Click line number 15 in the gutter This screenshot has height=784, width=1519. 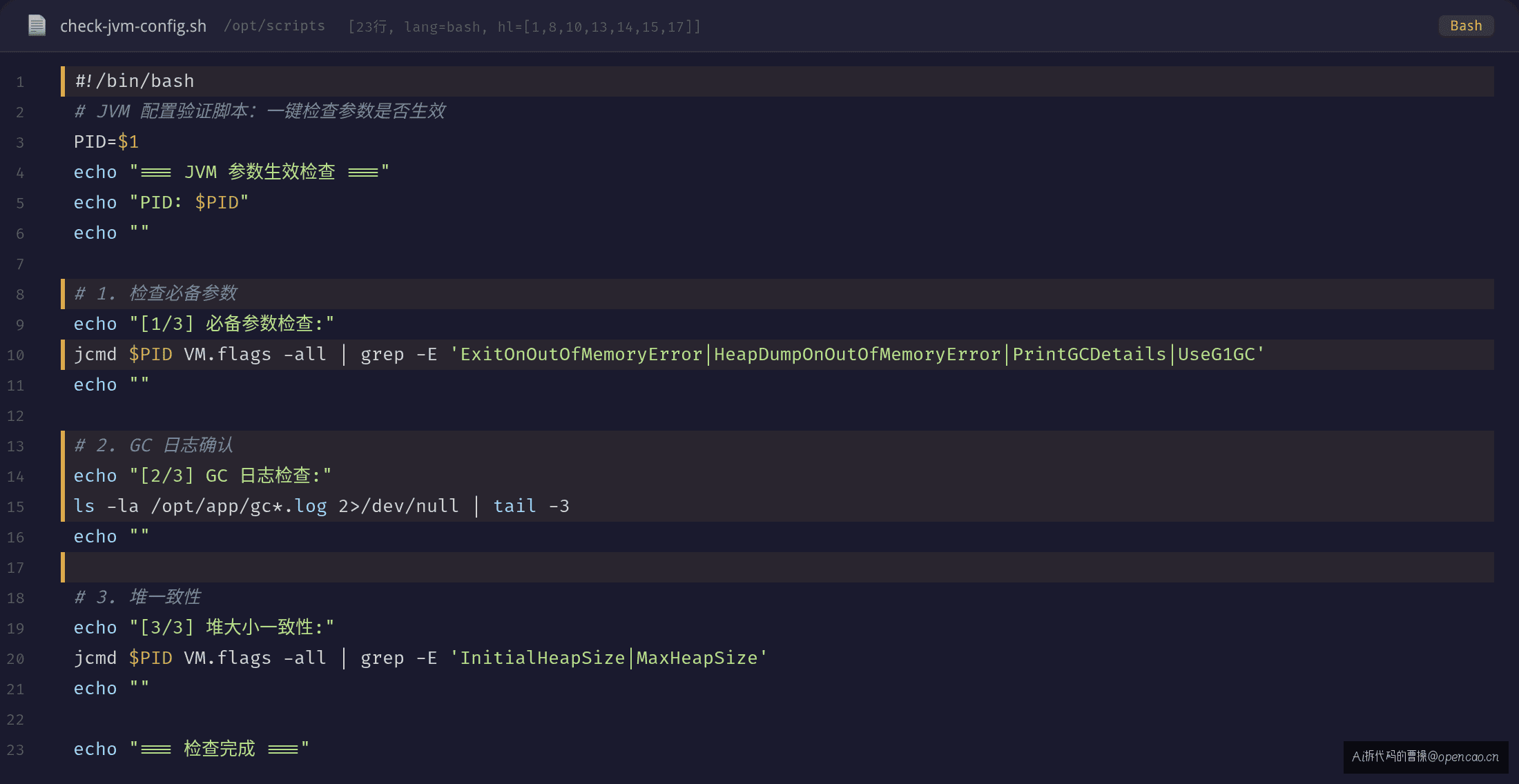pos(15,507)
